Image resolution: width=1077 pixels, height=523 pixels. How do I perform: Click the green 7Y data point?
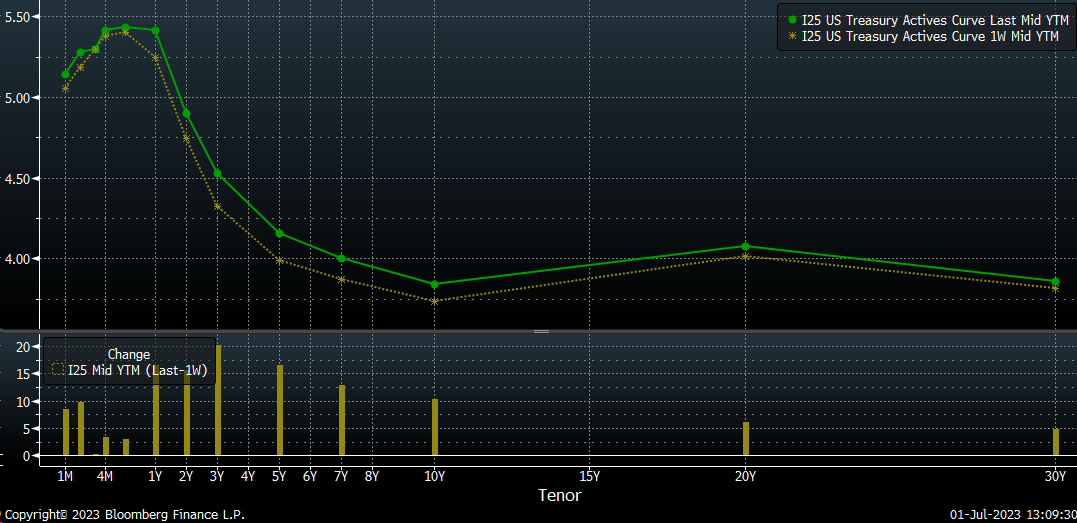[x=341, y=258]
